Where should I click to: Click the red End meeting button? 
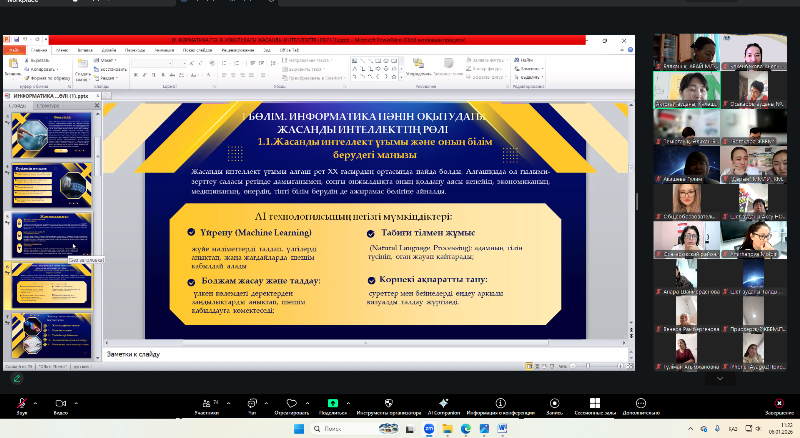coord(779,402)
